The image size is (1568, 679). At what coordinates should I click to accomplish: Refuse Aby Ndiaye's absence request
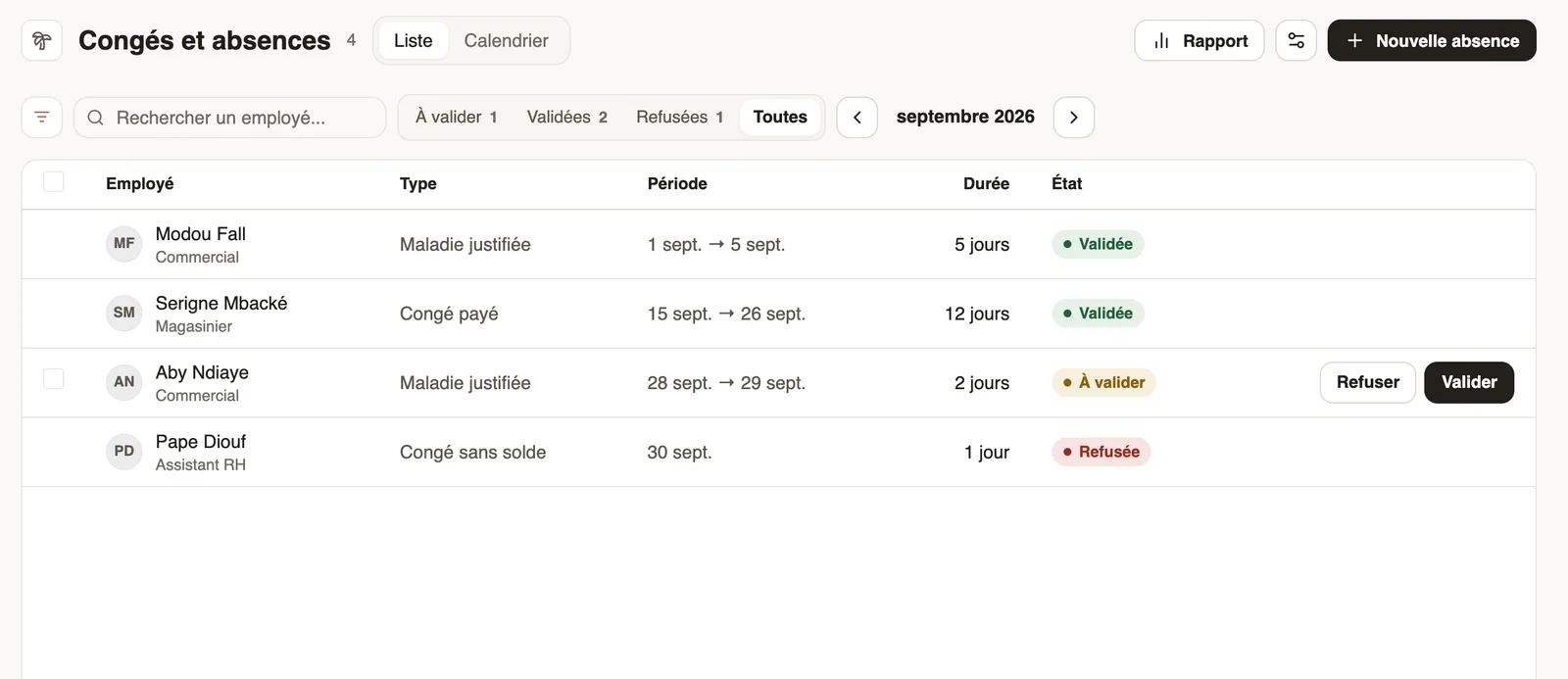tap(1368, 382)
